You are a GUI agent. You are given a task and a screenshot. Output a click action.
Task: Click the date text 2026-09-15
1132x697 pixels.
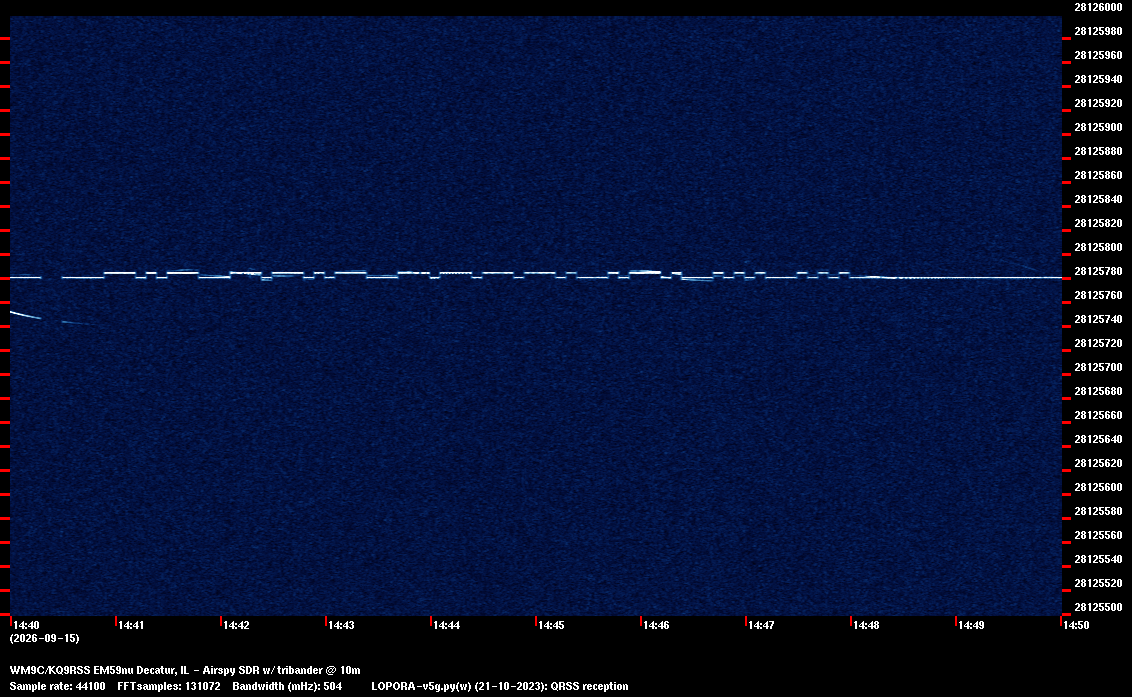[x=44, y=638]
